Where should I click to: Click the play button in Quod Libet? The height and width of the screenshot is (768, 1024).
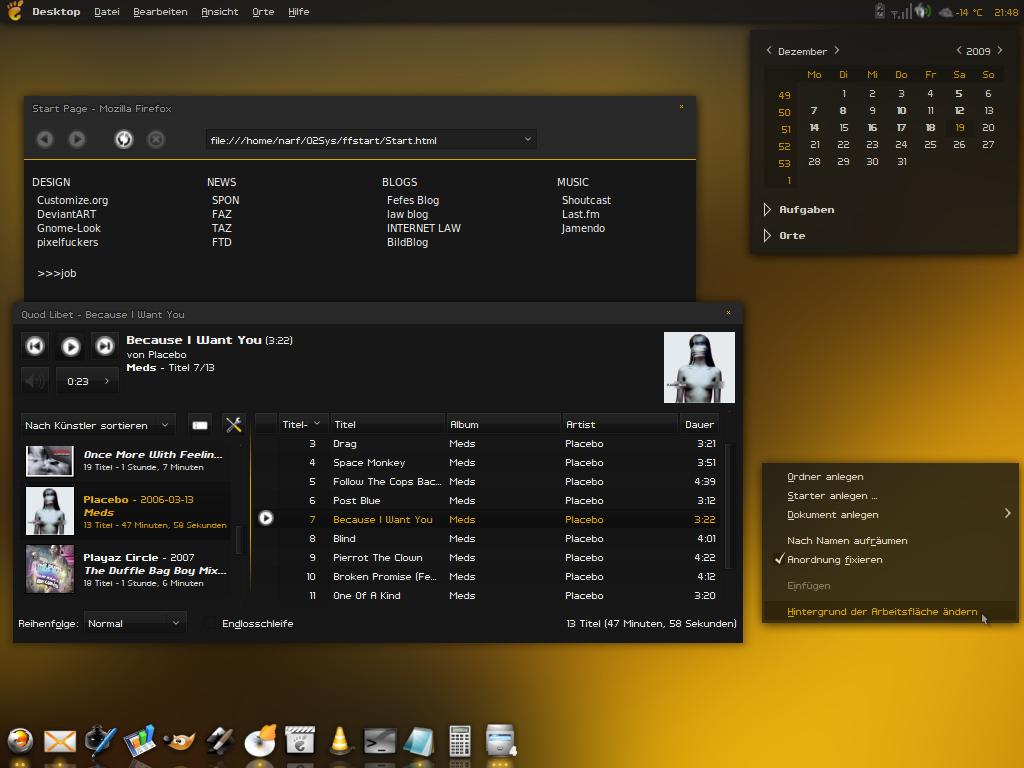coord(71,345)
